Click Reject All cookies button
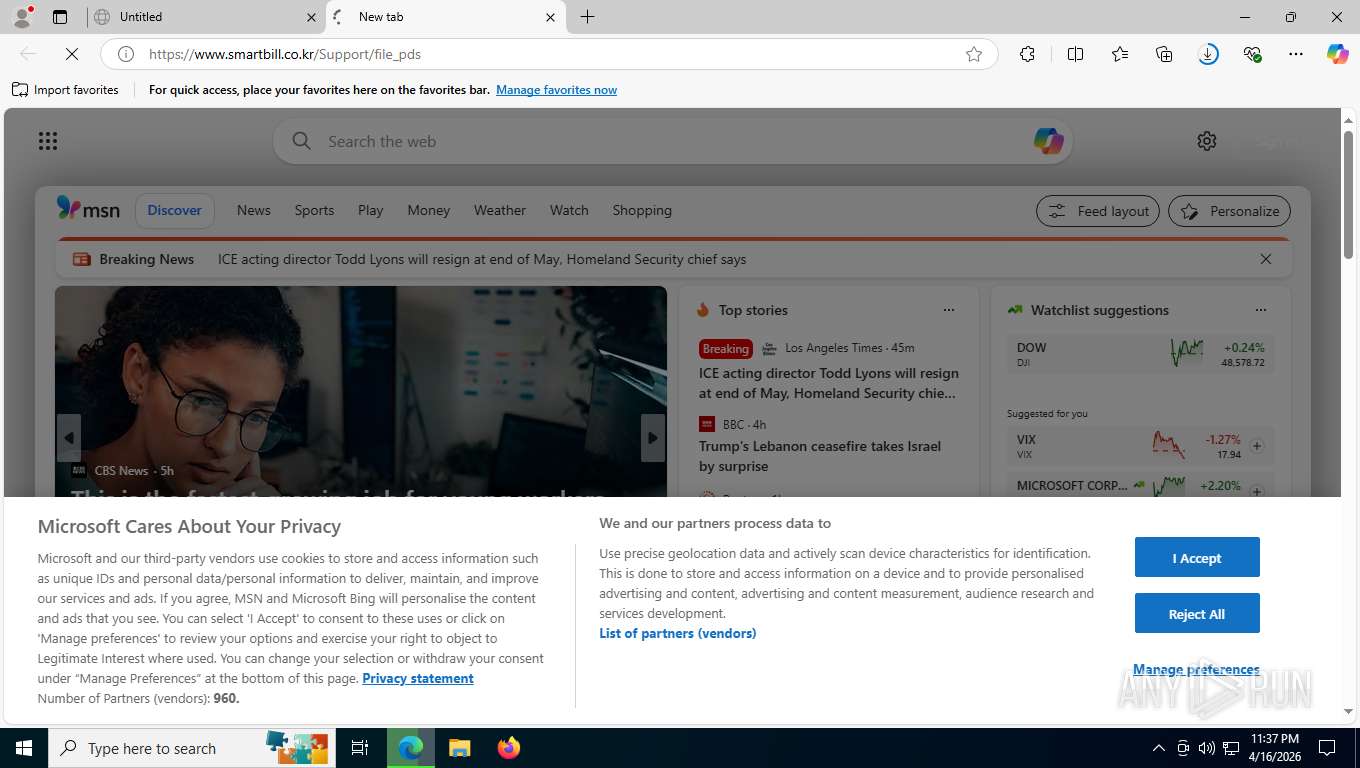Screen dimensions: 1360x768 pyautogui.click(x=1197, y=613)
